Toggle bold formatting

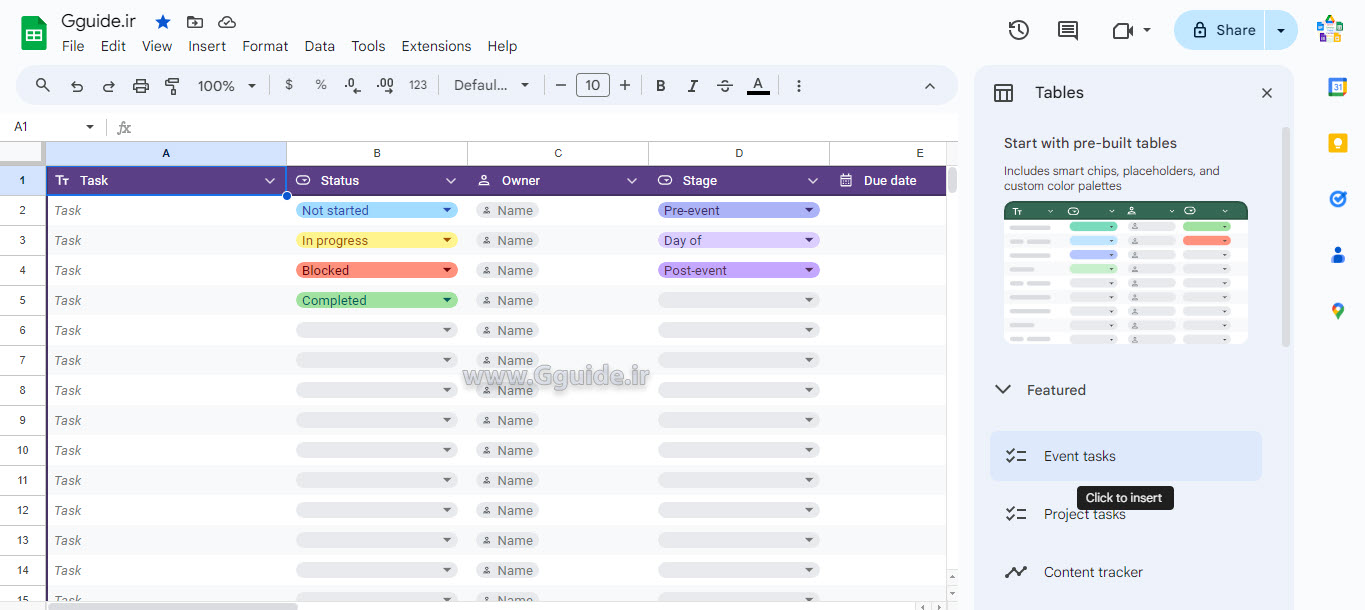660,85
